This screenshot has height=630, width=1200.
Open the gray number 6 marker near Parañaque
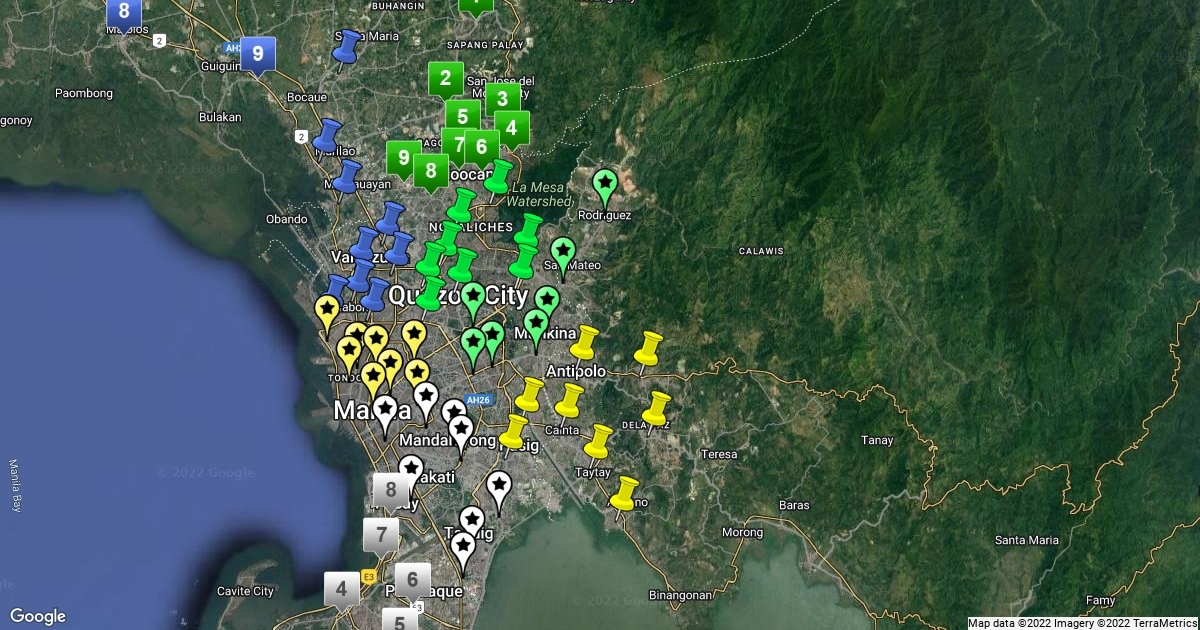coord(412,579)
